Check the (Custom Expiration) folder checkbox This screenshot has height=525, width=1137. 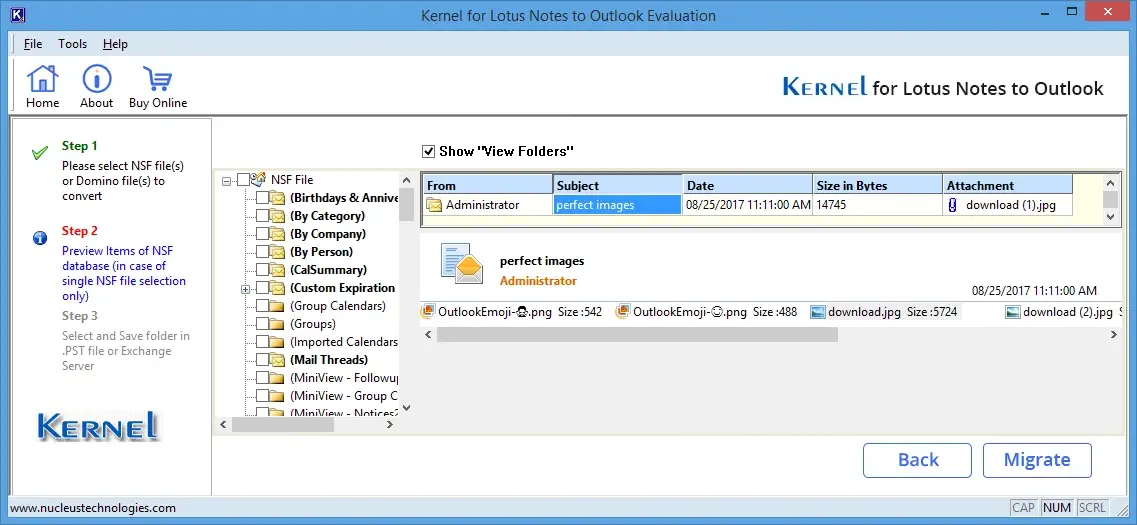click(x=262, y=288)
